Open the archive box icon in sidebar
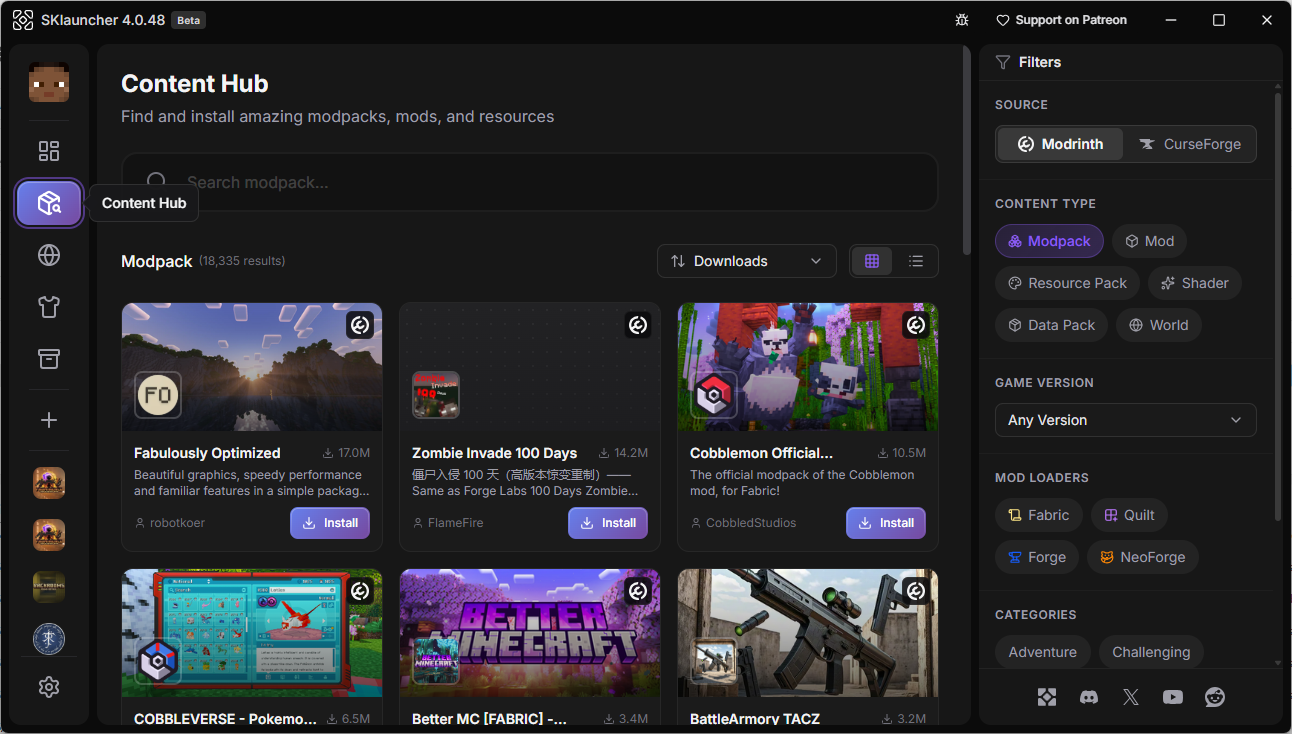Viewport: 1292px width, 734px height. pos(49,359)
